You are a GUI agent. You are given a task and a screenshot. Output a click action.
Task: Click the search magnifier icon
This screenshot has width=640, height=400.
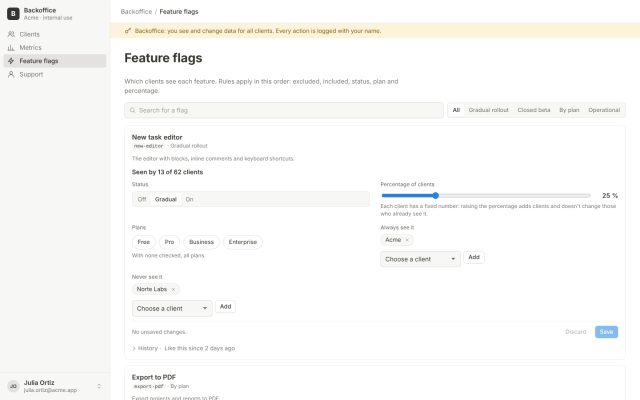pyautogui.click(x=132, y=110)
